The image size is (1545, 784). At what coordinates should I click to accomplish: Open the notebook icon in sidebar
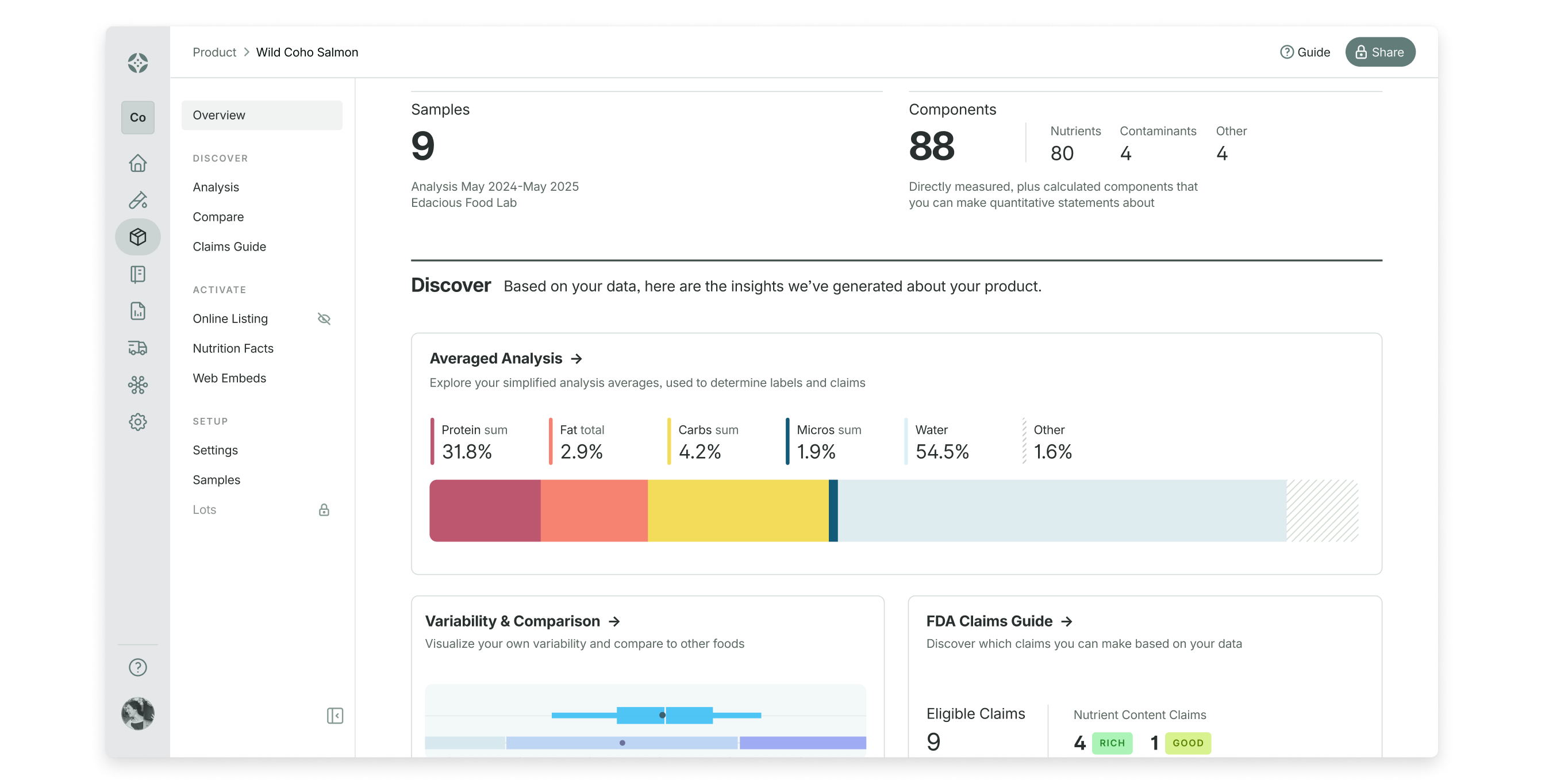pos(137,274)
